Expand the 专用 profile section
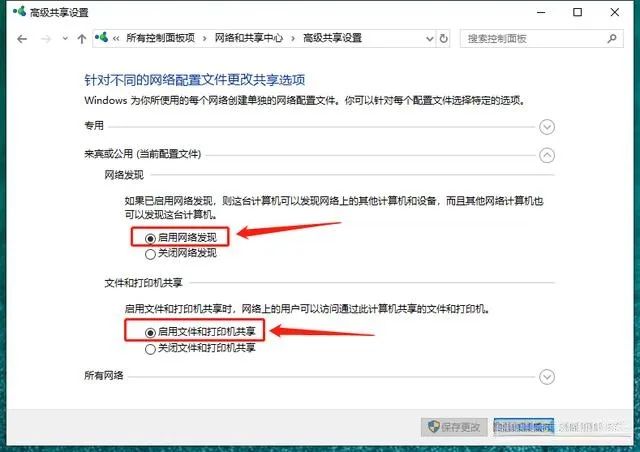The image size is (640, 452). pos(547,127)
